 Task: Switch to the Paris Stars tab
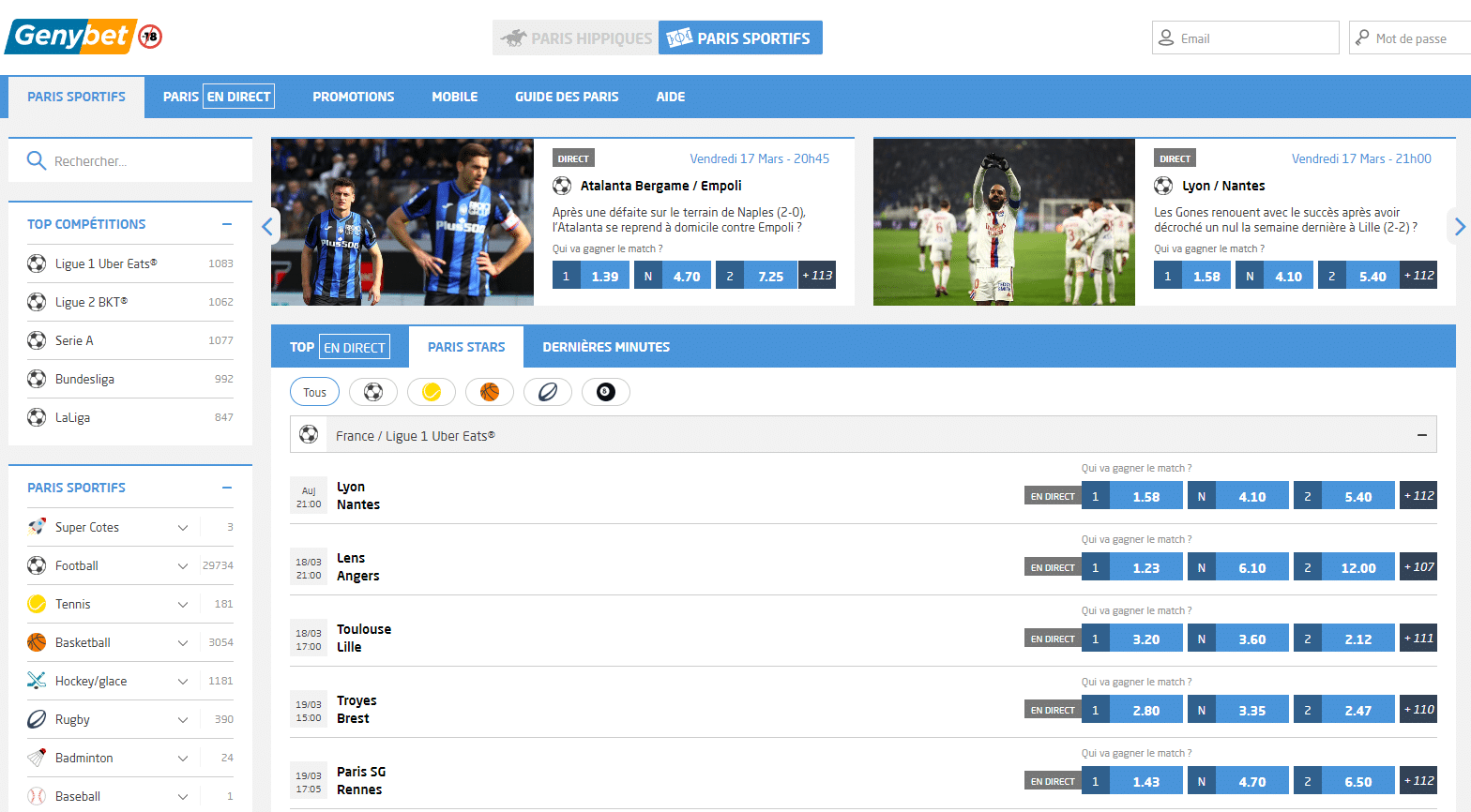(x=466, y=347)
